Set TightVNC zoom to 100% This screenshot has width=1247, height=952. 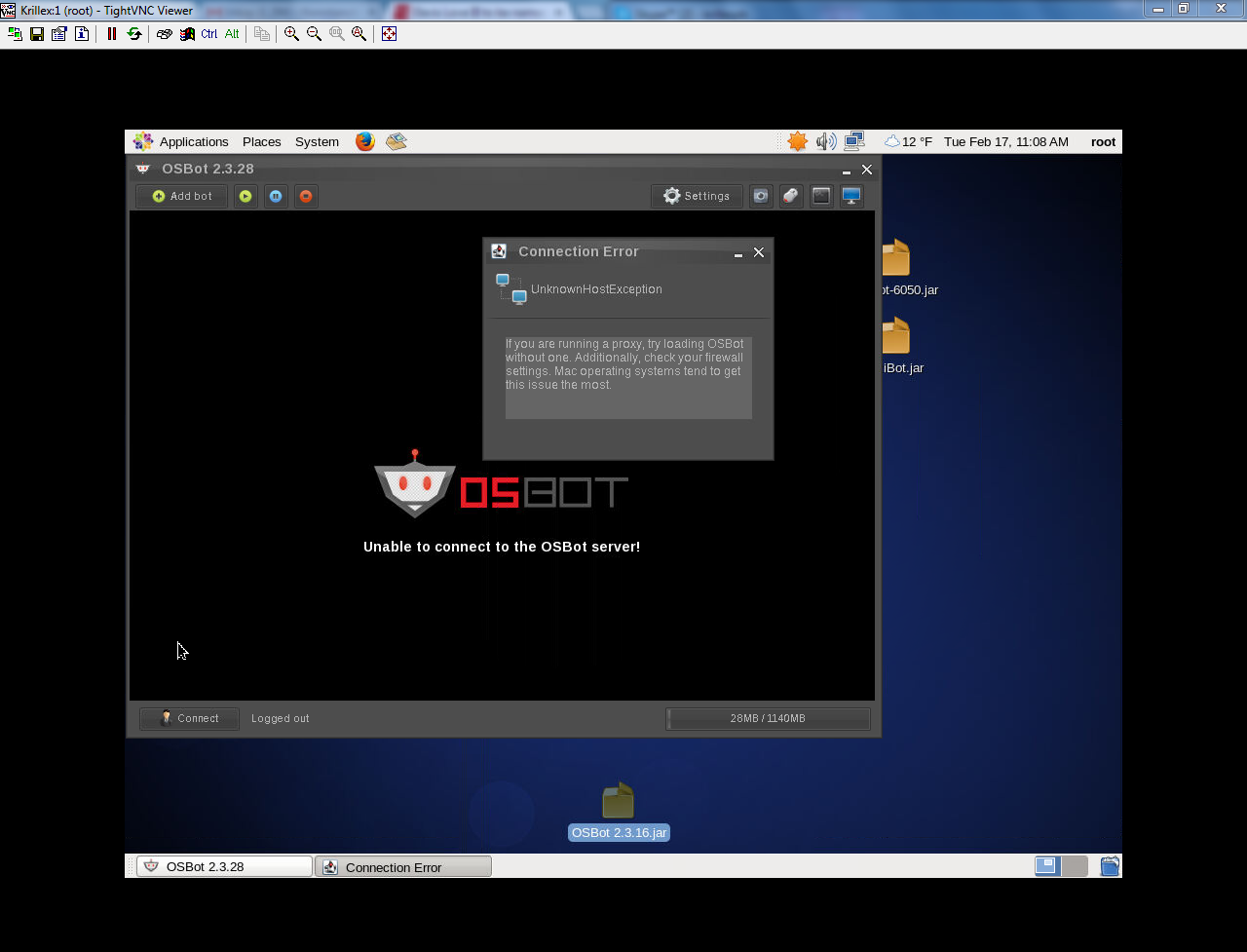point(336,33)
